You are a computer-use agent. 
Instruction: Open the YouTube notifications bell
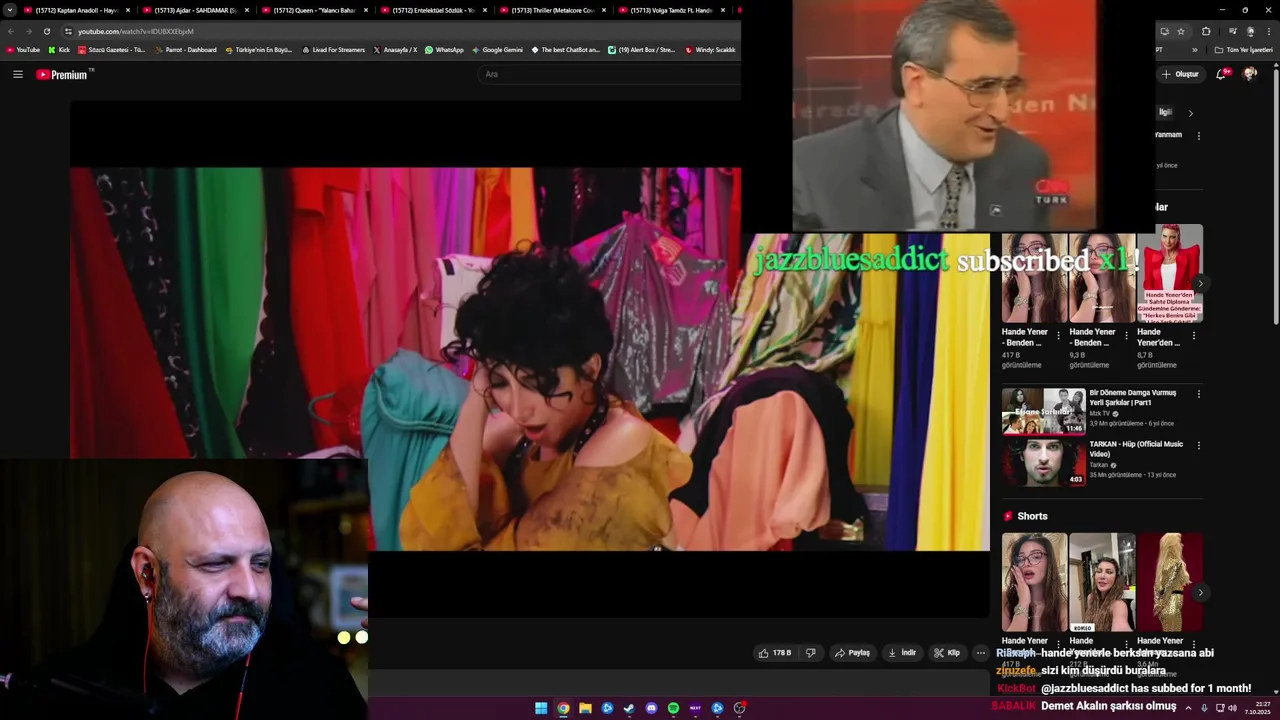1222,74
